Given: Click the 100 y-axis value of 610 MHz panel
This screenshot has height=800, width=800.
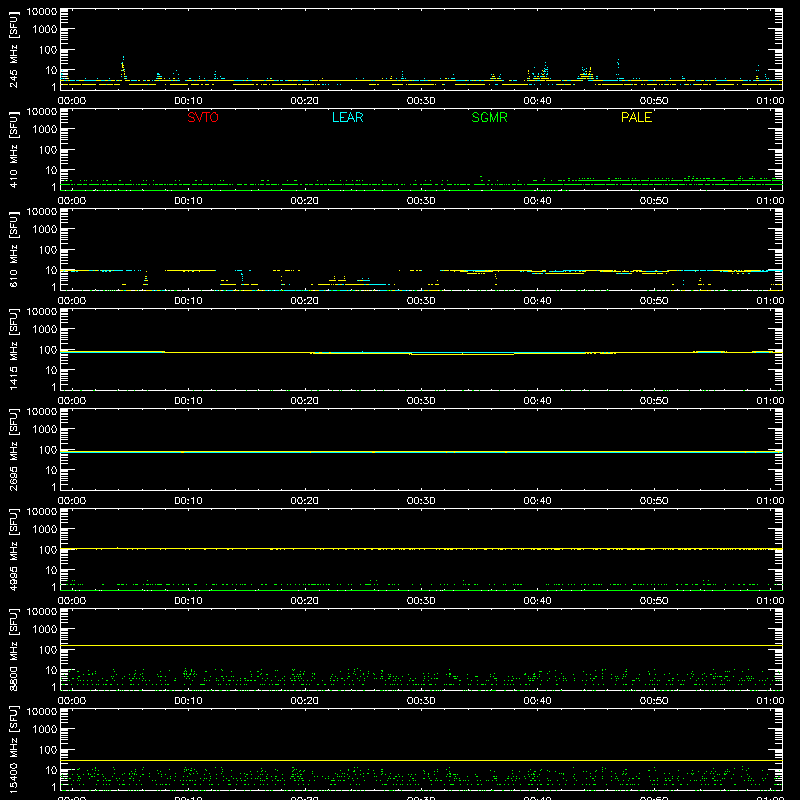Looking at the screenshot, I should (x=48, y=250).
